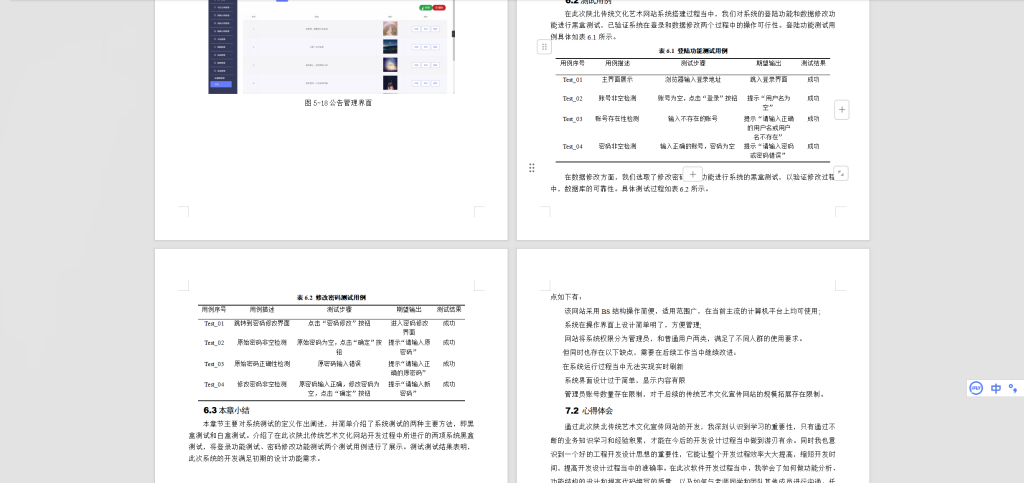Click Test_04 in table 6.2
The width and height of the screenshot is (1024, 483).
pyautogui.click(x=214, y=384)
